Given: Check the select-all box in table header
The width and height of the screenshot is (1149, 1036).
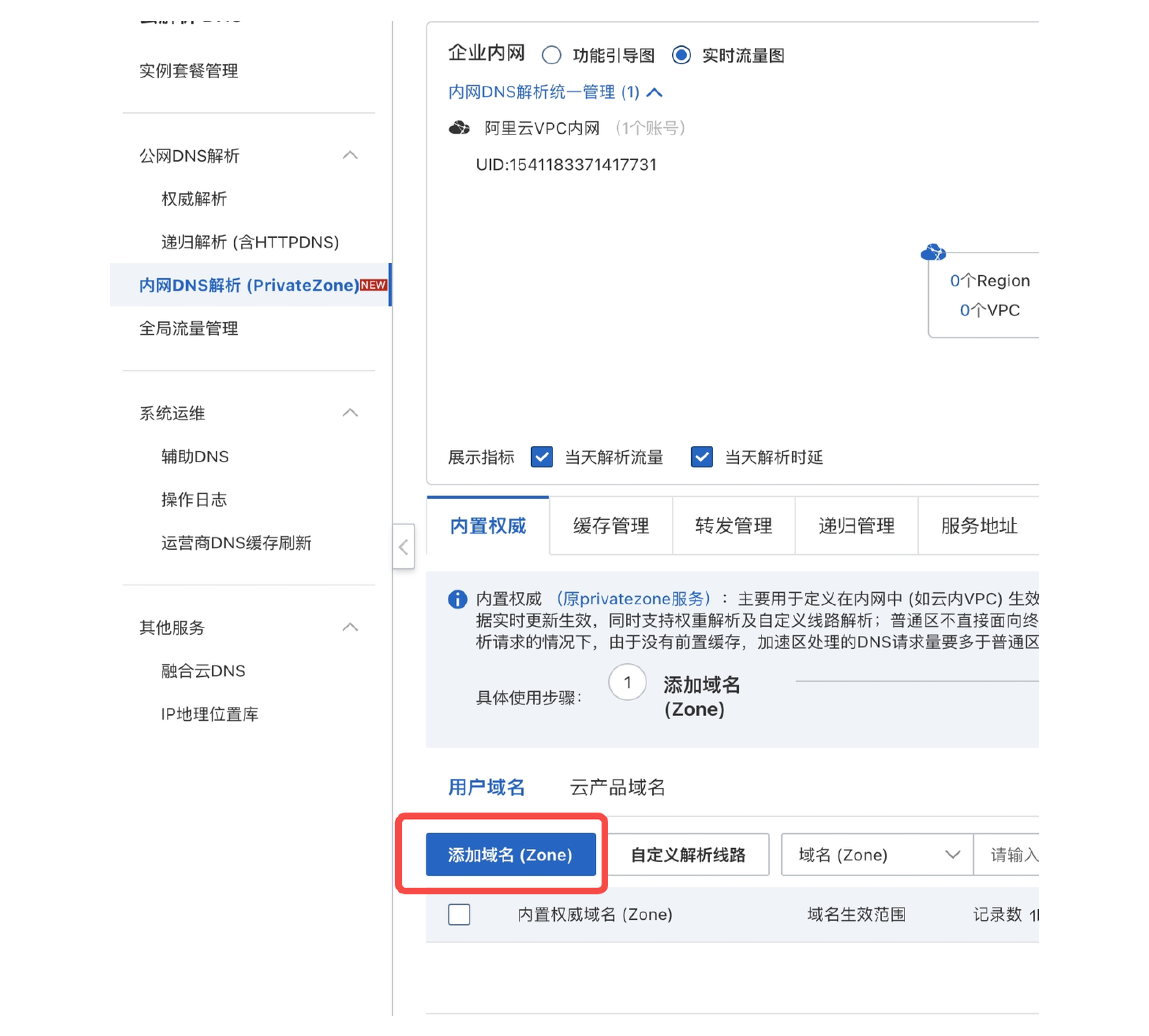Looking at the screenshot, I should (459, 914).
